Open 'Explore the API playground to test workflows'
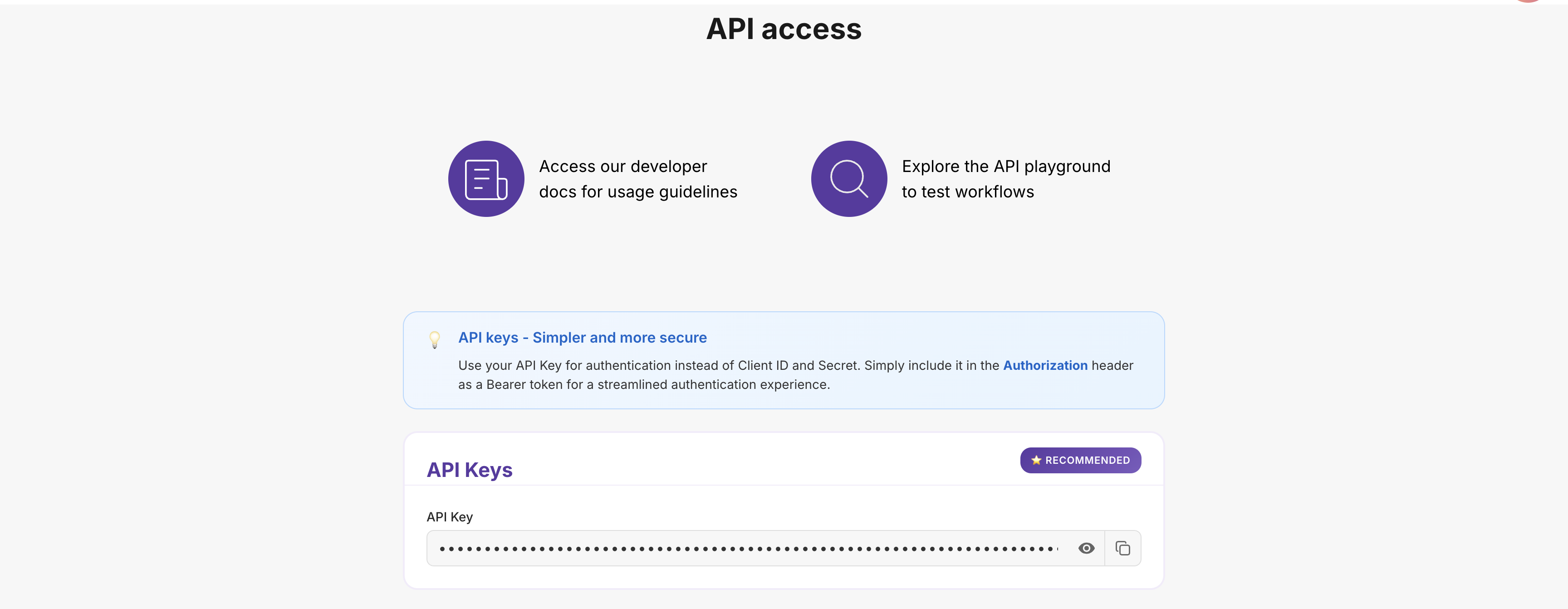Image resolution: width=1568 pixels, height=609 pixels. point(1005,178)
